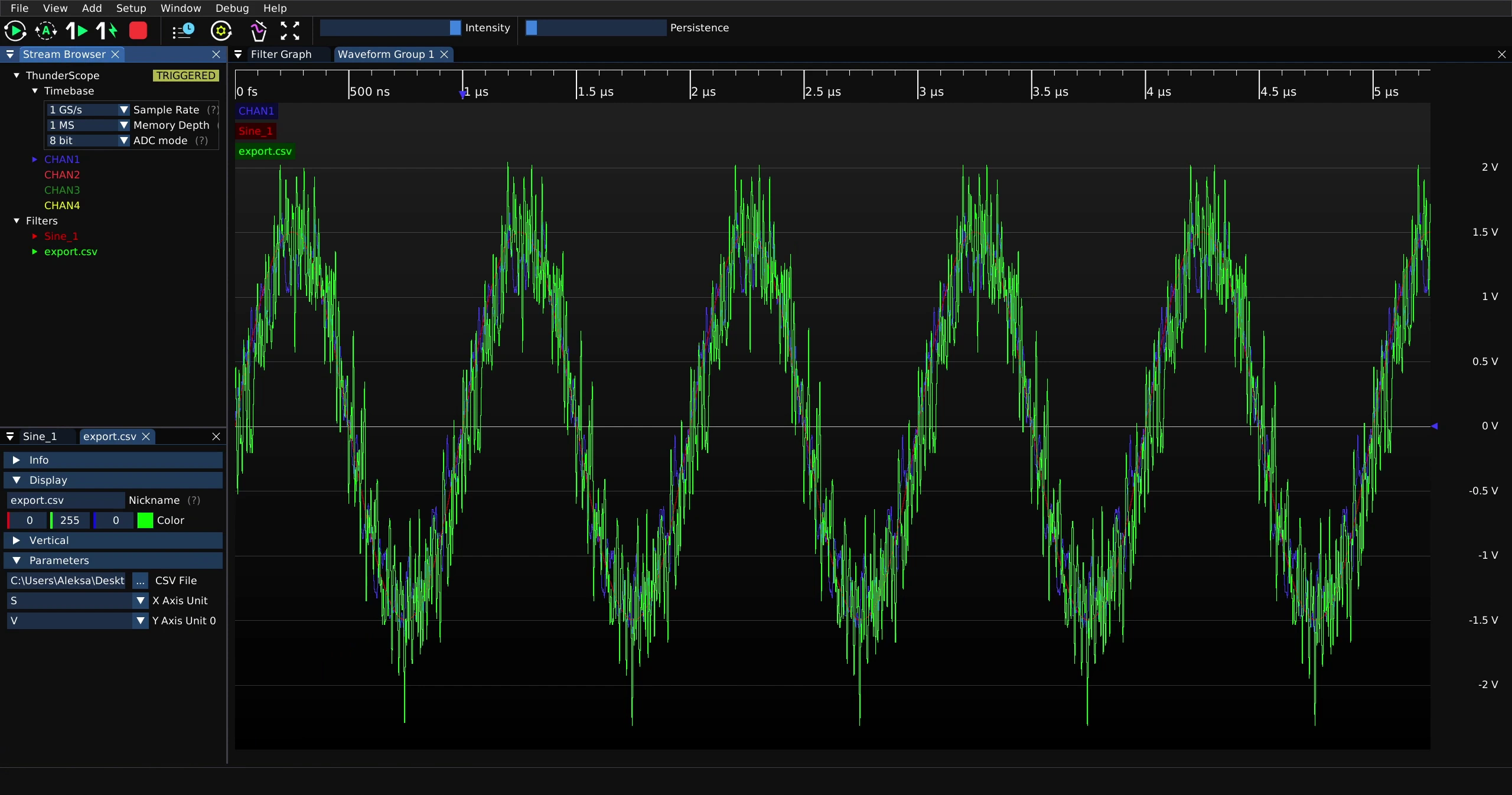Screen dimensions: 1512x795
Task: Open the waveform history icon
Action: click(x=183, y=31)
